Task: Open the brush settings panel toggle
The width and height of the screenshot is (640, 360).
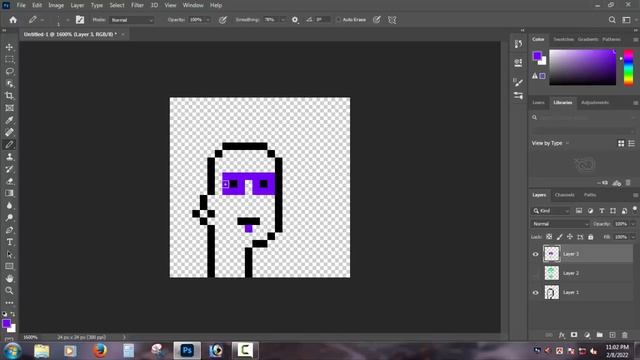Action: tap(80, 20)
